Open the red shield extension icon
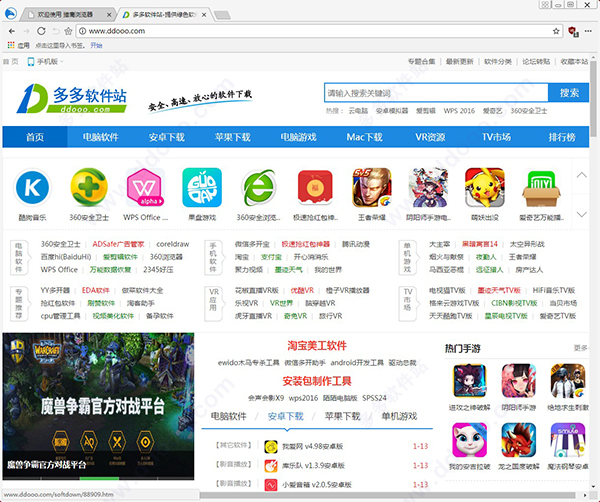 pyautogui.click(x=573, y=31)
